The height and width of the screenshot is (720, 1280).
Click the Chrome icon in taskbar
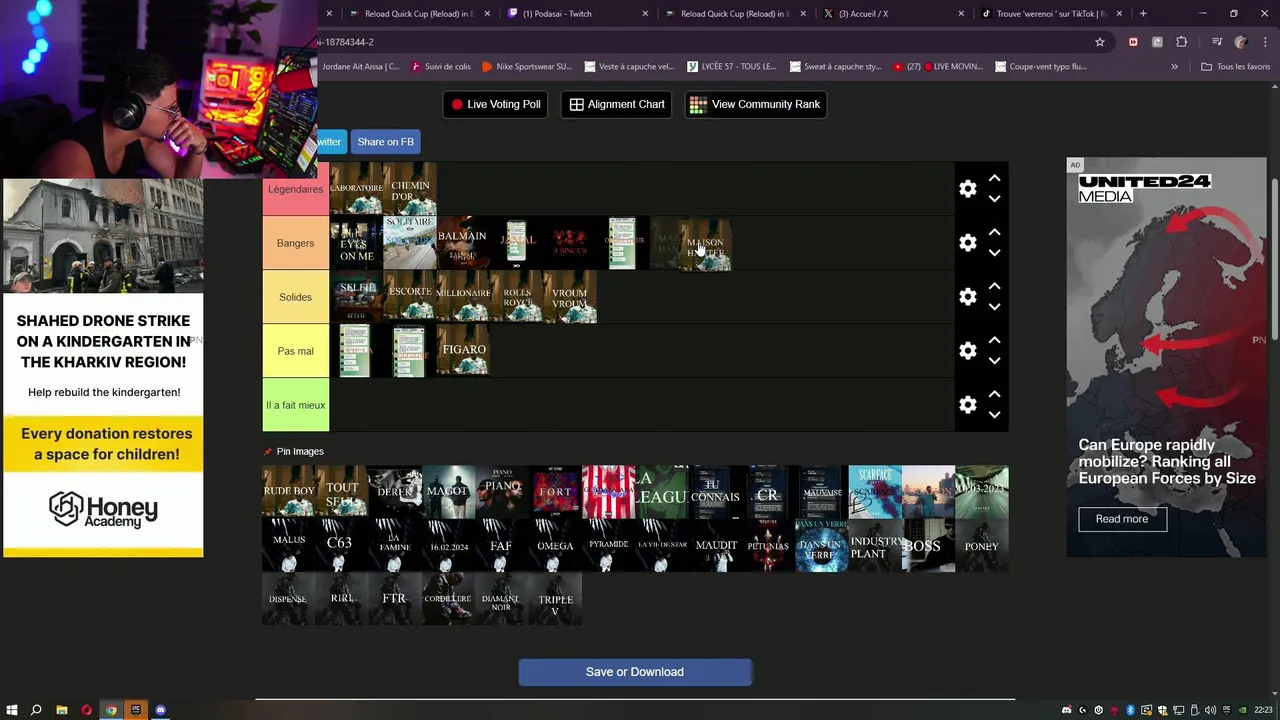click(111, 710)
